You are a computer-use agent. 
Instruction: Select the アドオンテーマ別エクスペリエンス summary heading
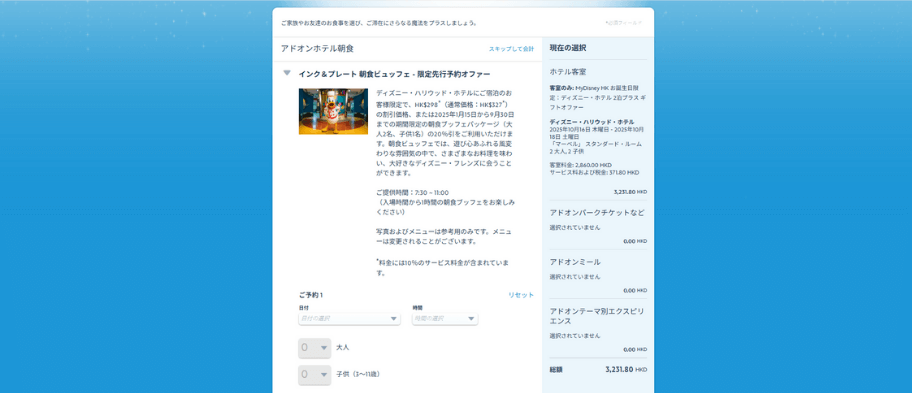(x=597, y=316)
